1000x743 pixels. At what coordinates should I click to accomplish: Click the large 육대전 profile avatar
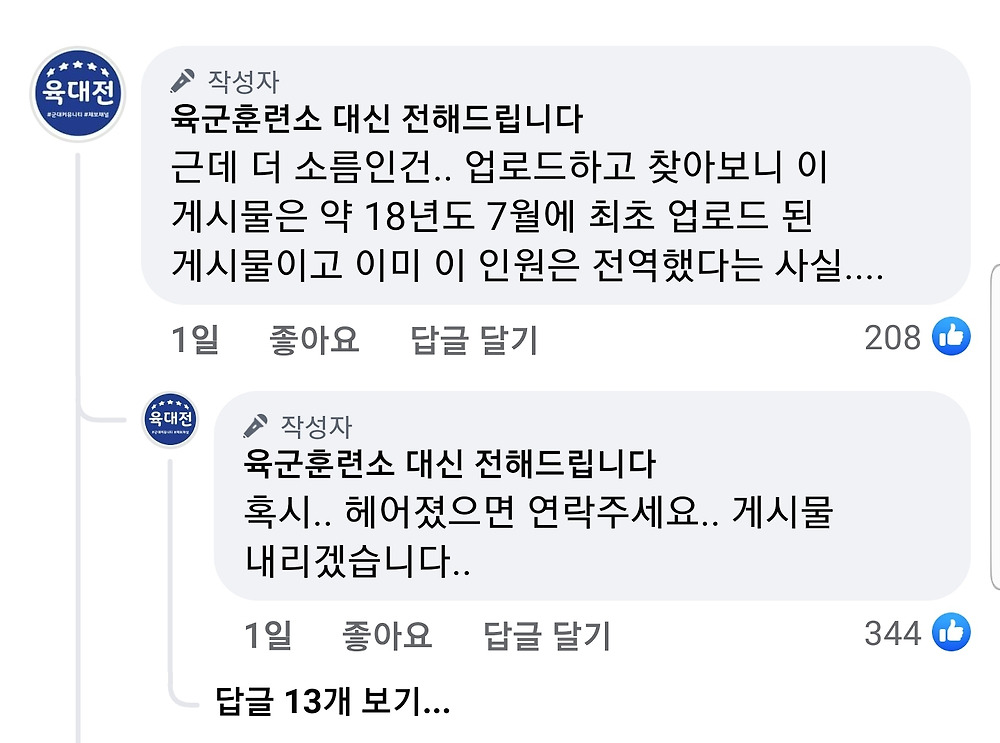pyautogui.click(x=78, y=95)
